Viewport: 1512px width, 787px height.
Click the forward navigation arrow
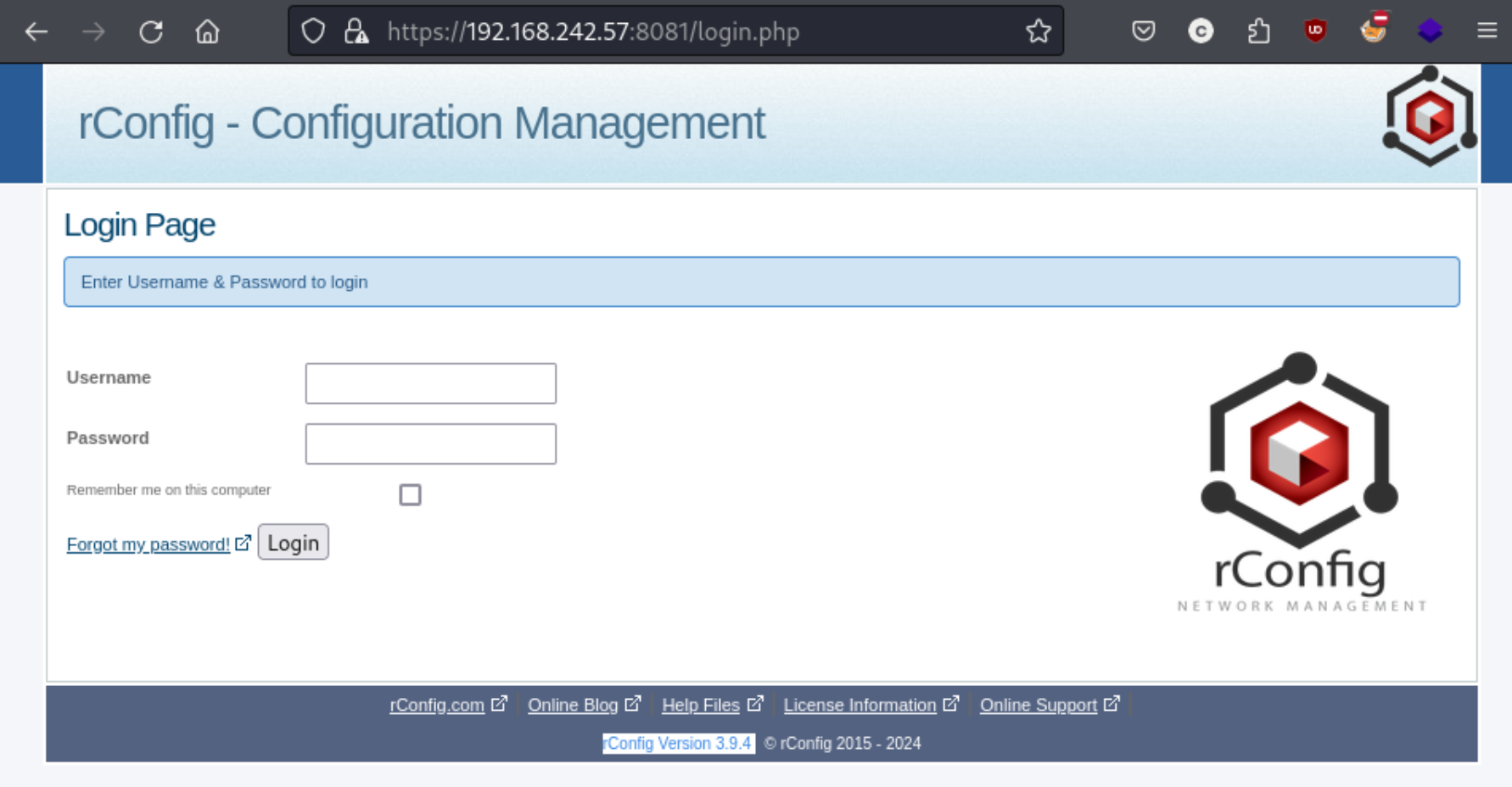[94, 32]
